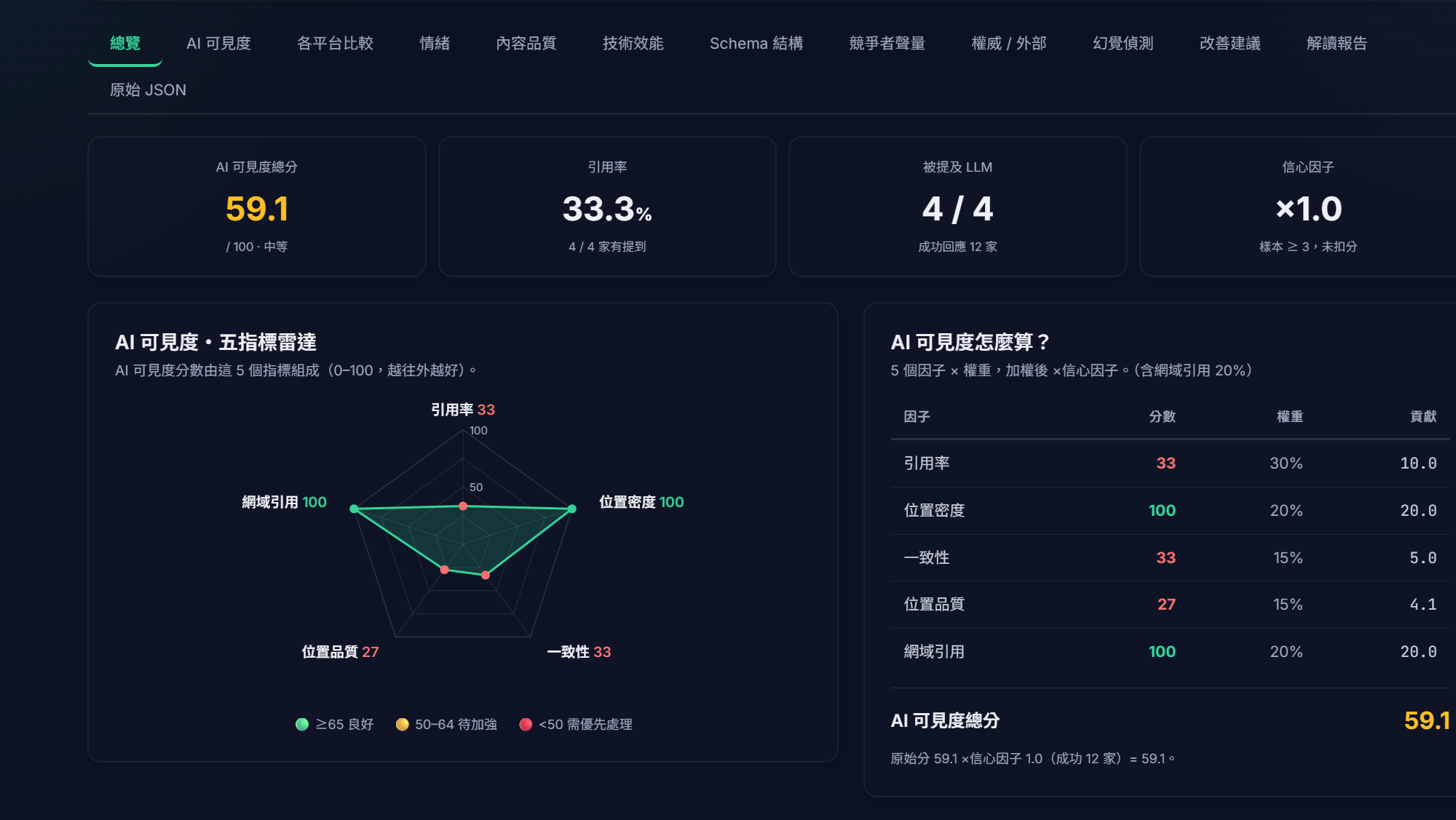Select the 技術效能 tab
1456x820 pixels.
(x=633, y=44)
